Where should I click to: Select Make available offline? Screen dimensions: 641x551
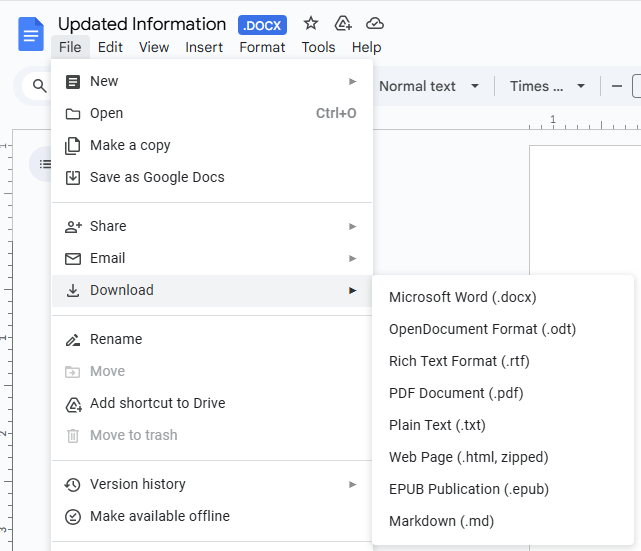click(x=160, y=516)
